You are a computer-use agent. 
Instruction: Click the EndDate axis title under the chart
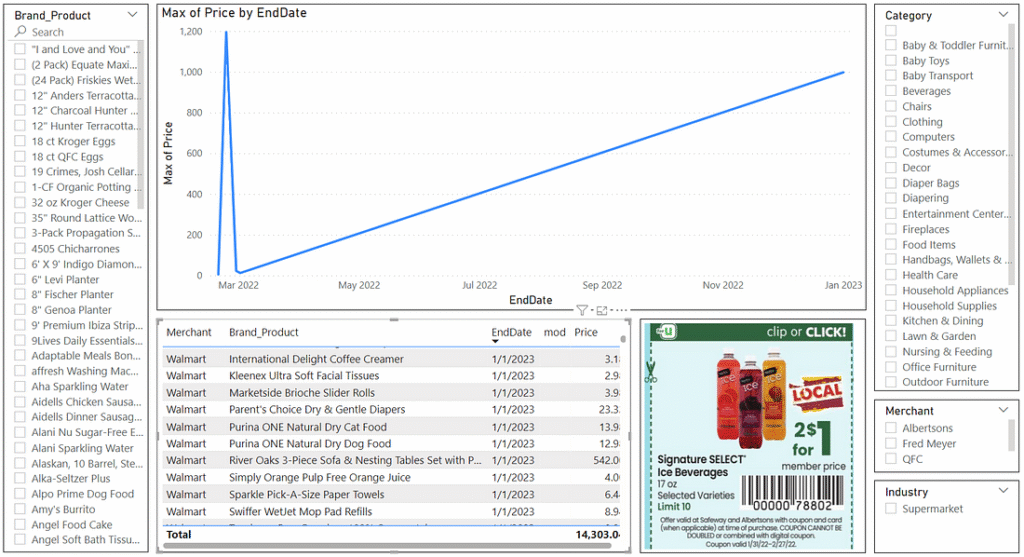530,300
